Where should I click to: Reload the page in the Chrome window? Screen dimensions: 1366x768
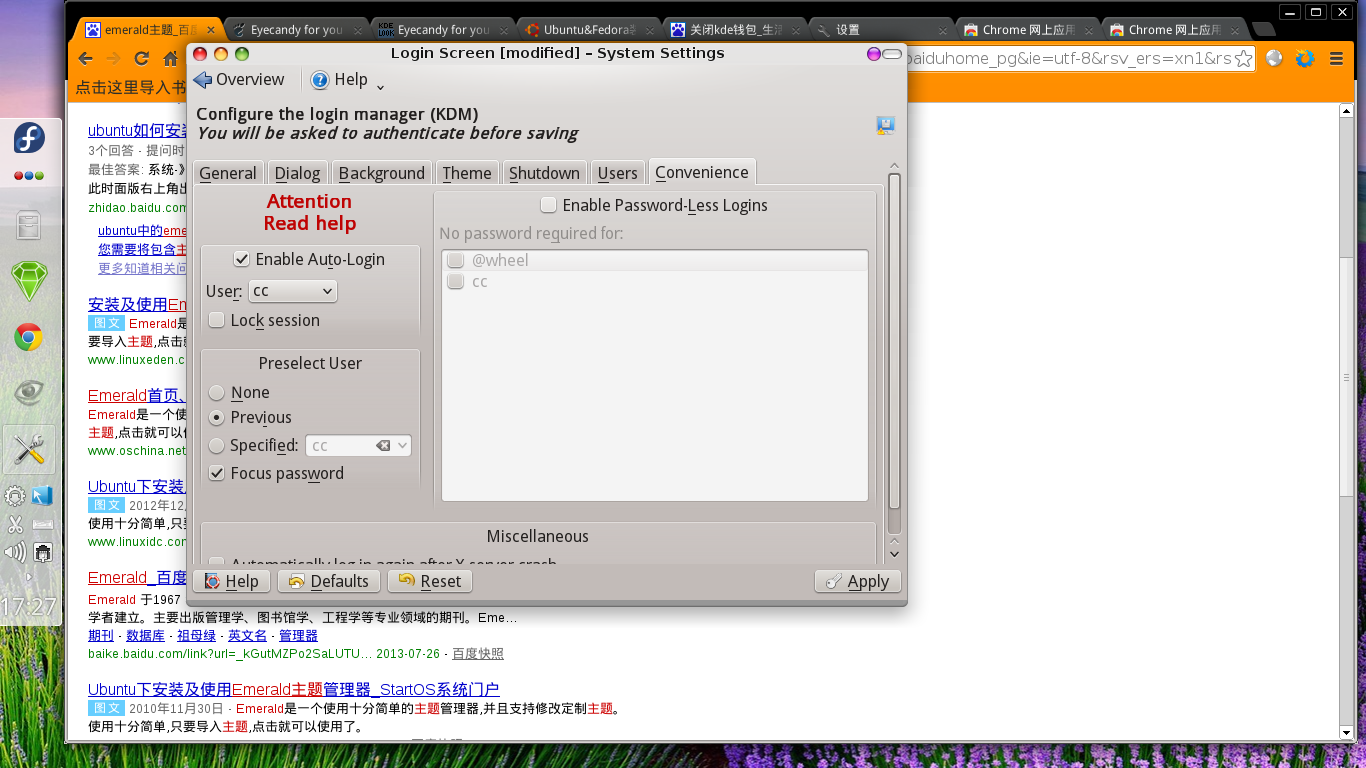click(142, 59)
